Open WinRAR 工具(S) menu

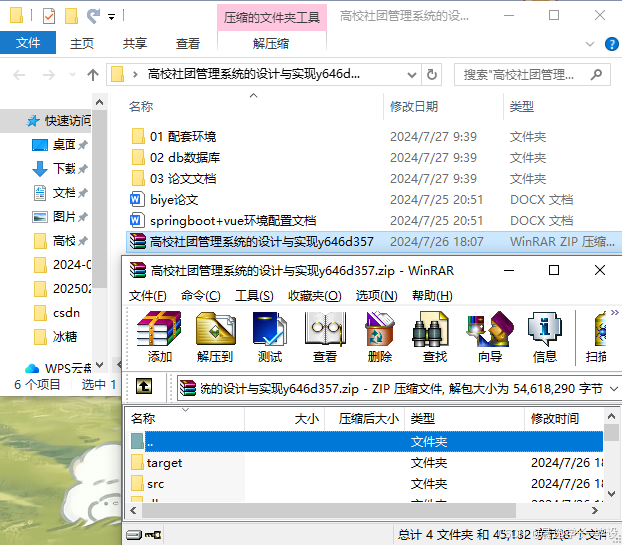254,296
